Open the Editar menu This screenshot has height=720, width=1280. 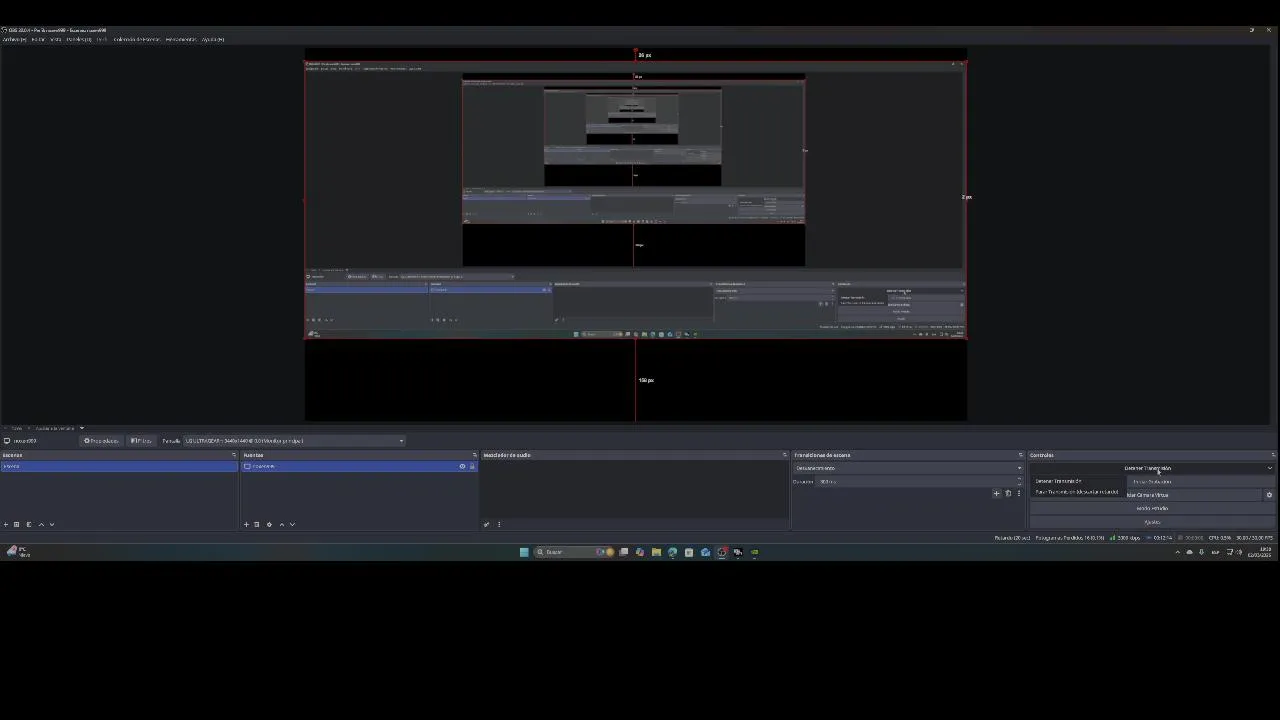(38, 40)
